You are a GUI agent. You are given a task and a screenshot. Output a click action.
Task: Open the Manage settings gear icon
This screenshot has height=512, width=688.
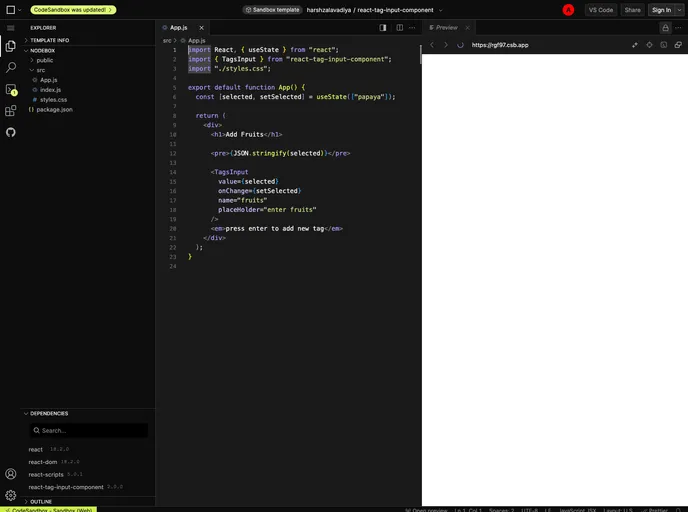tap(11, 495)
